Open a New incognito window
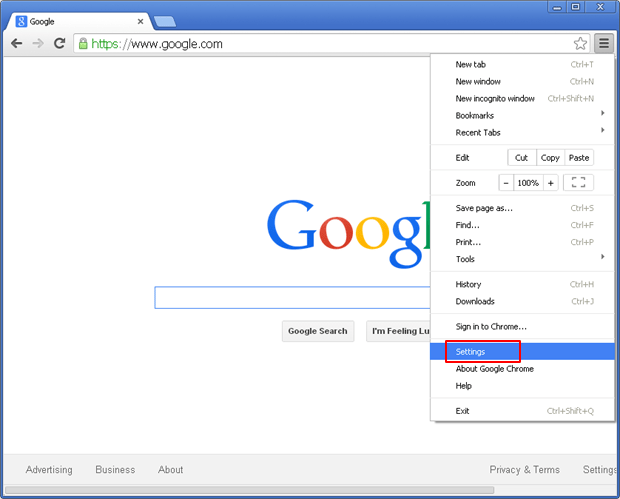 (523, 98)
